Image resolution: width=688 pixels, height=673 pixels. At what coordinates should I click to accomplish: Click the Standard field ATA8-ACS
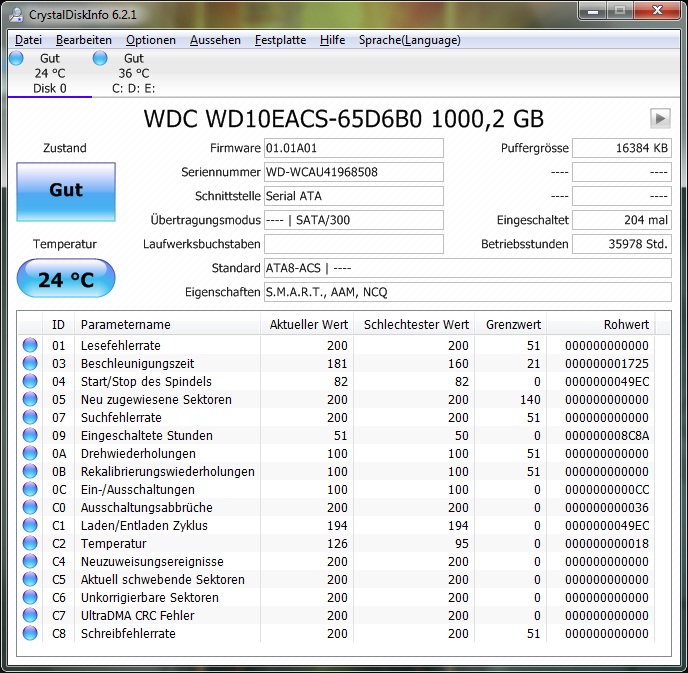click(468, 268)
